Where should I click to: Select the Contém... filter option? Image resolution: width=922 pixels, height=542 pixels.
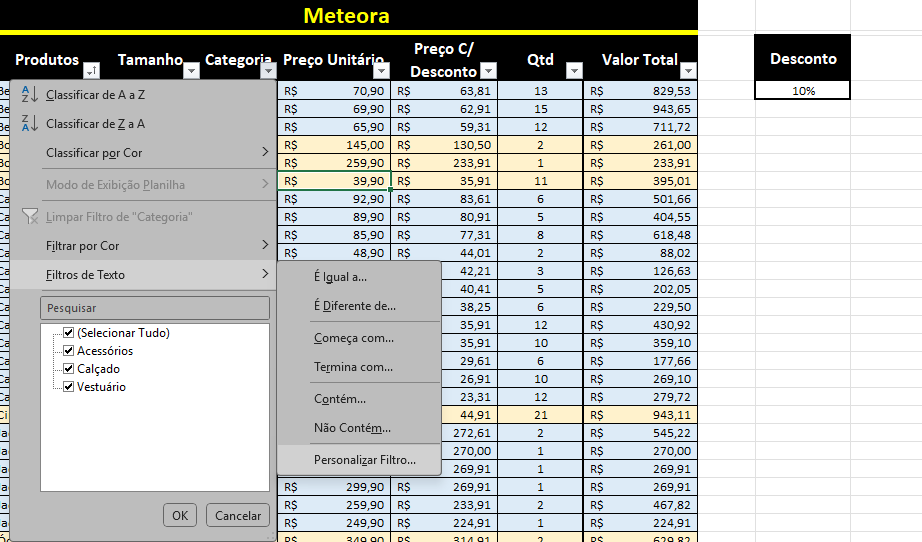pos(359,399)
